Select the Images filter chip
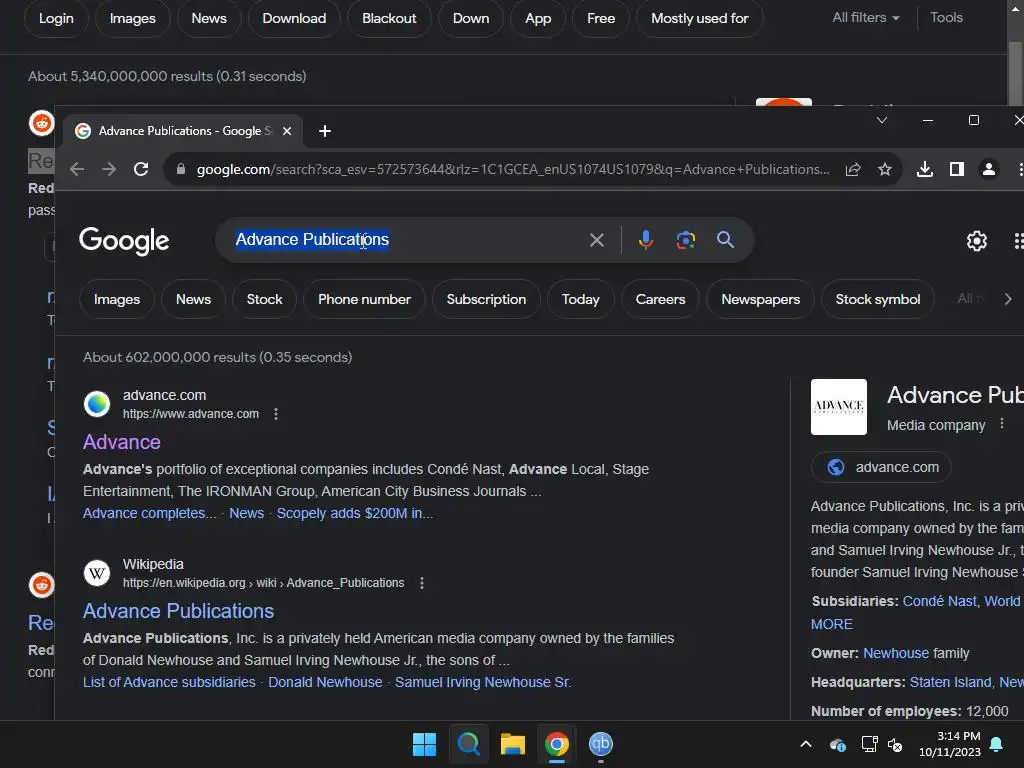Screen dimensions: 1024x768 point(117,299)
